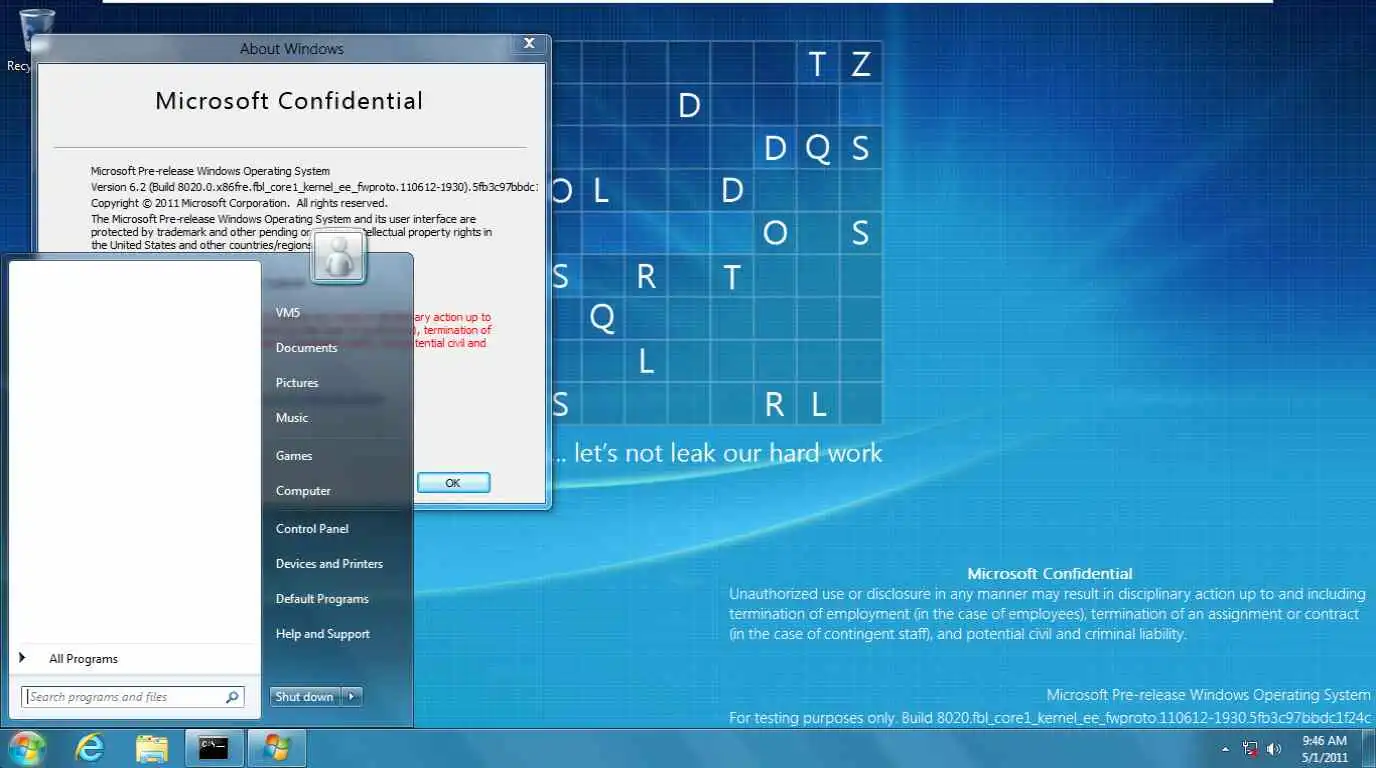The width and height of the screenshot is (1376, 768).
Task: Open the clock showing 9:46 AM
Action: tap(1325, 748)
